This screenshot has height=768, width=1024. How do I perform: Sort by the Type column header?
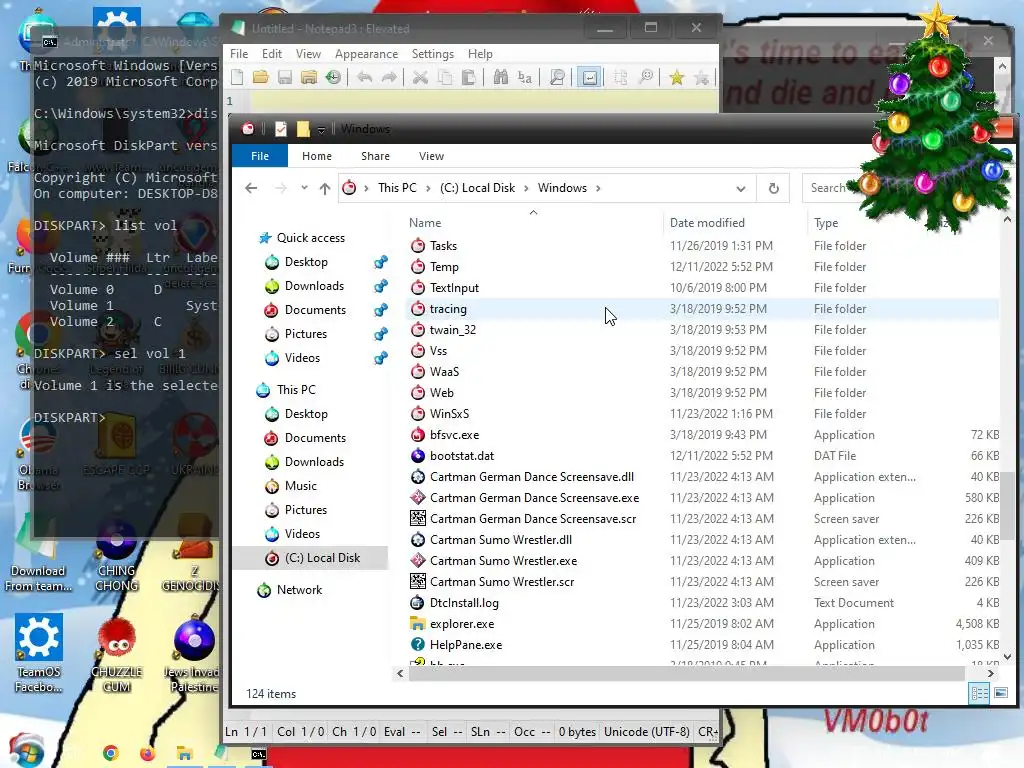[826, 223]
